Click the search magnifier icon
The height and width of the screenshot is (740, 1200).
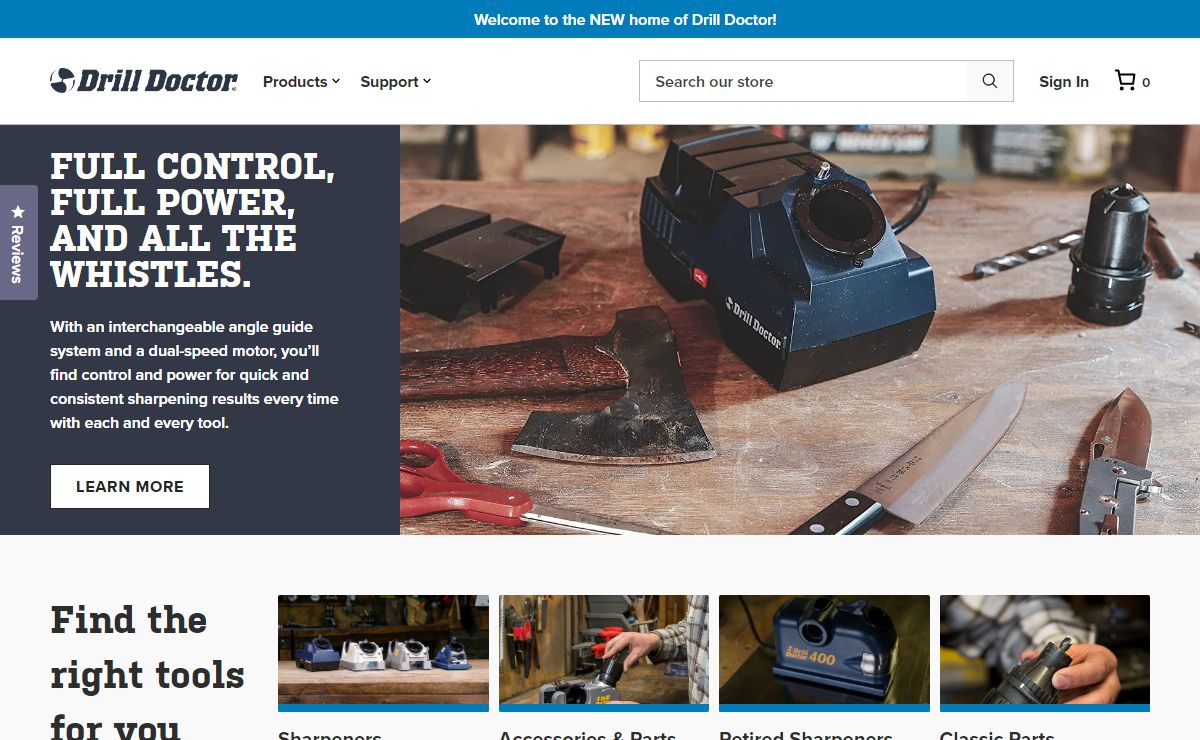pyautogui.click(x=990, y=81)
